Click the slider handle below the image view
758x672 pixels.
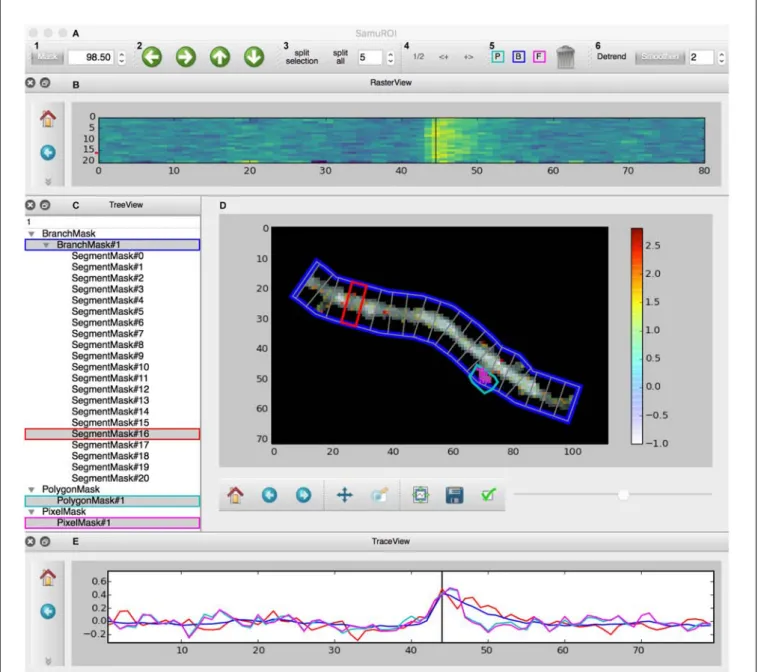pyautogui.click(x=624, y=495)
